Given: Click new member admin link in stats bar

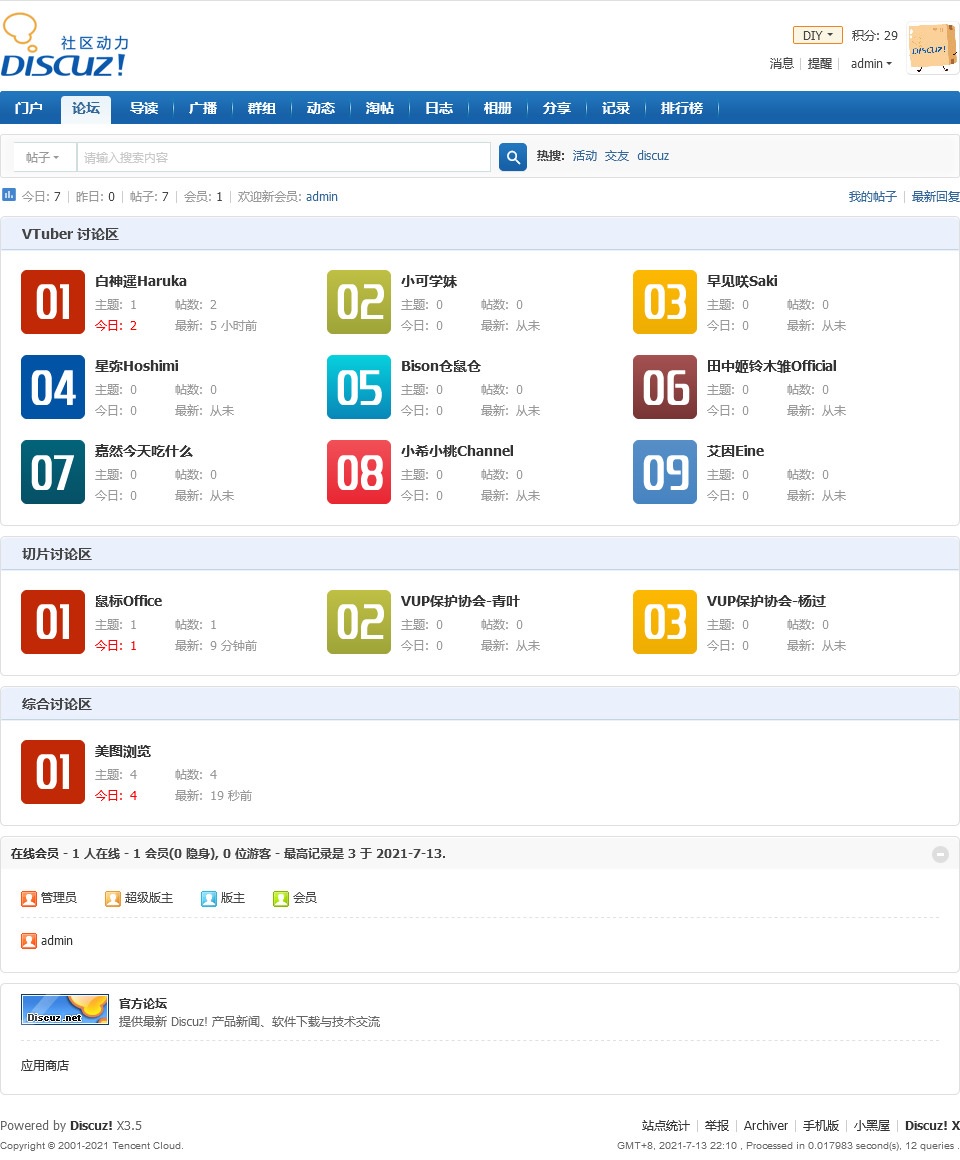Looking at the screenshot, I should [x=322, y=197].
